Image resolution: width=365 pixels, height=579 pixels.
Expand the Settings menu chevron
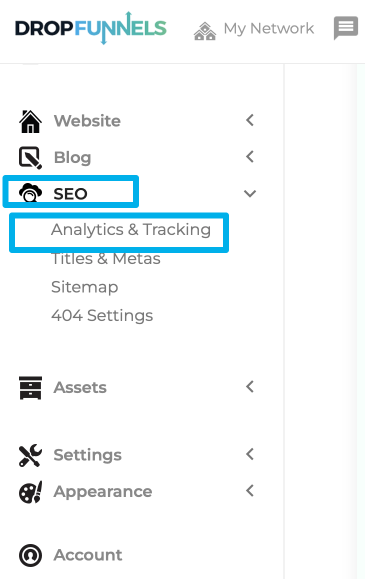pyautogui.click(x=250, y=454)
